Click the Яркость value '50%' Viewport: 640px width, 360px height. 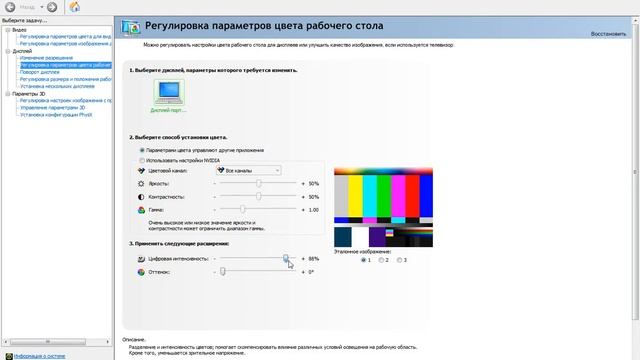(x=313, y=184)
